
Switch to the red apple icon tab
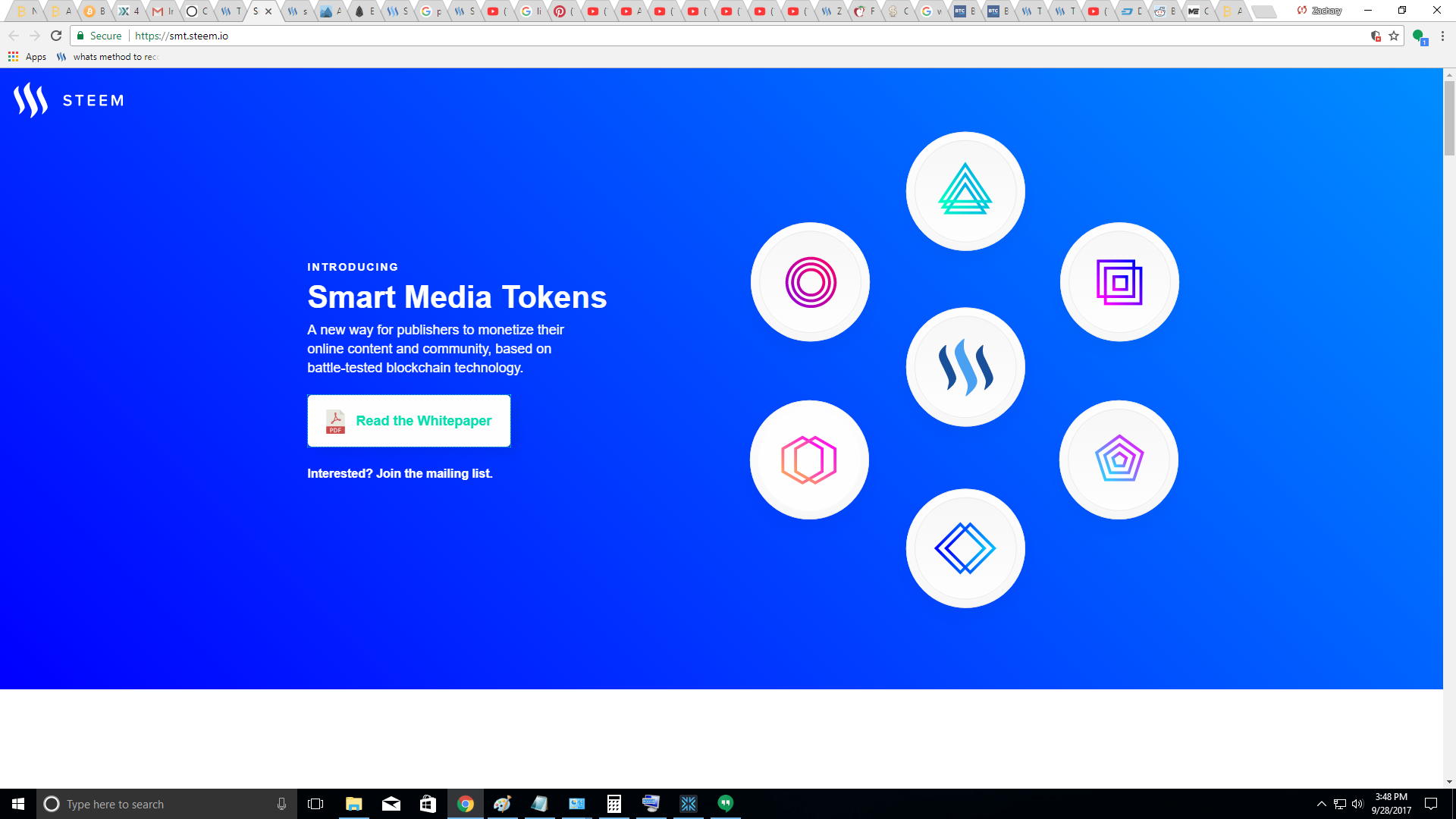tap(864, 11)
